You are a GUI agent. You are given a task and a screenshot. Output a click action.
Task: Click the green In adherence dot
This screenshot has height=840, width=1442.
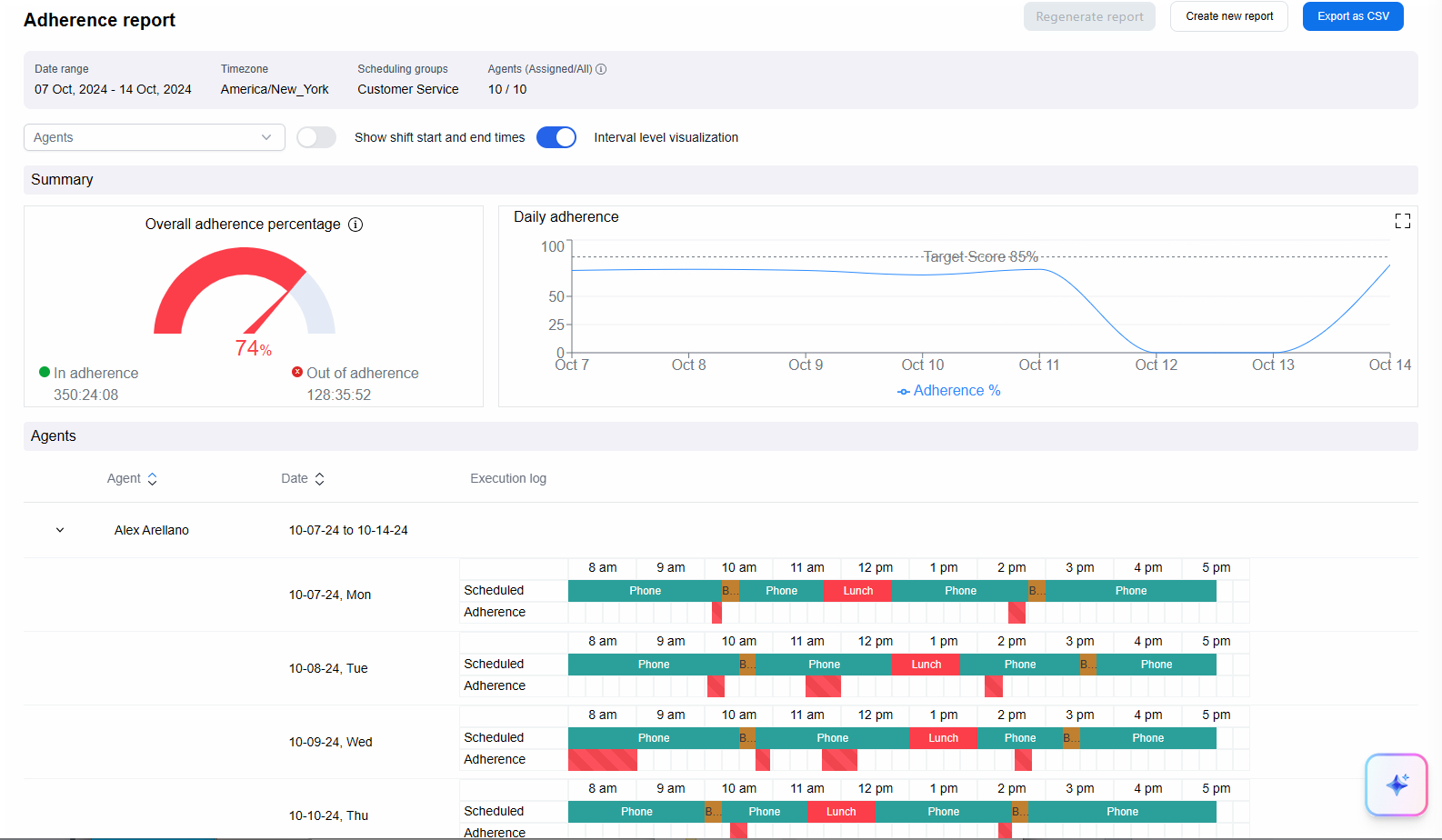45,372
